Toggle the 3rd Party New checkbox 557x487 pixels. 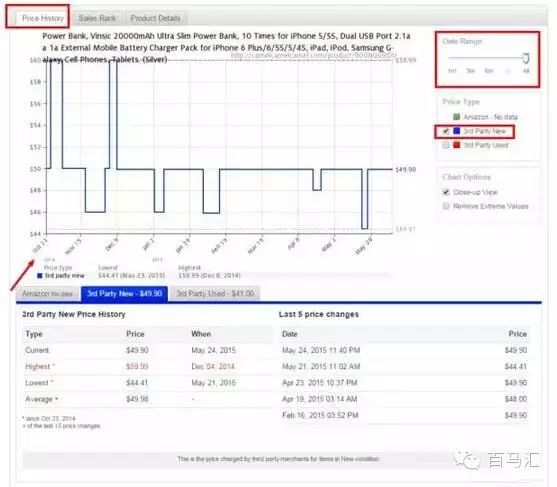click(446, 131)
